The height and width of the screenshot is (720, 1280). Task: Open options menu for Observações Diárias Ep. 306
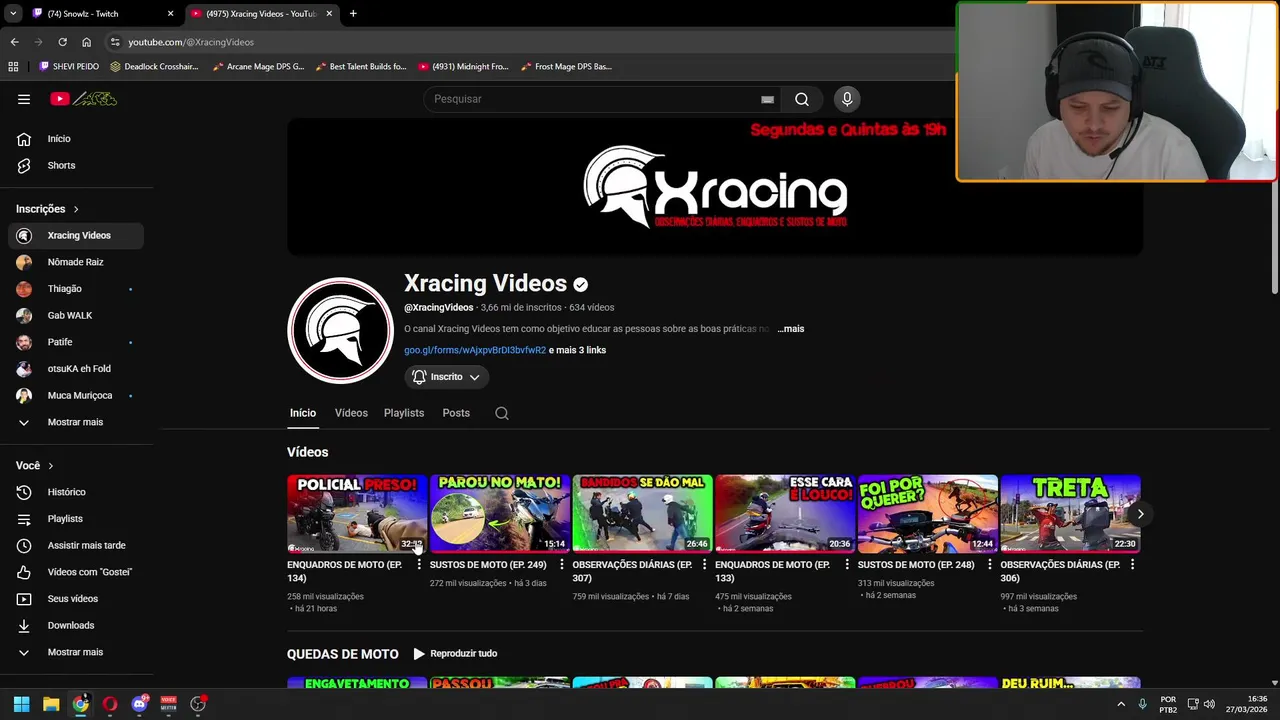[1132, 565]
